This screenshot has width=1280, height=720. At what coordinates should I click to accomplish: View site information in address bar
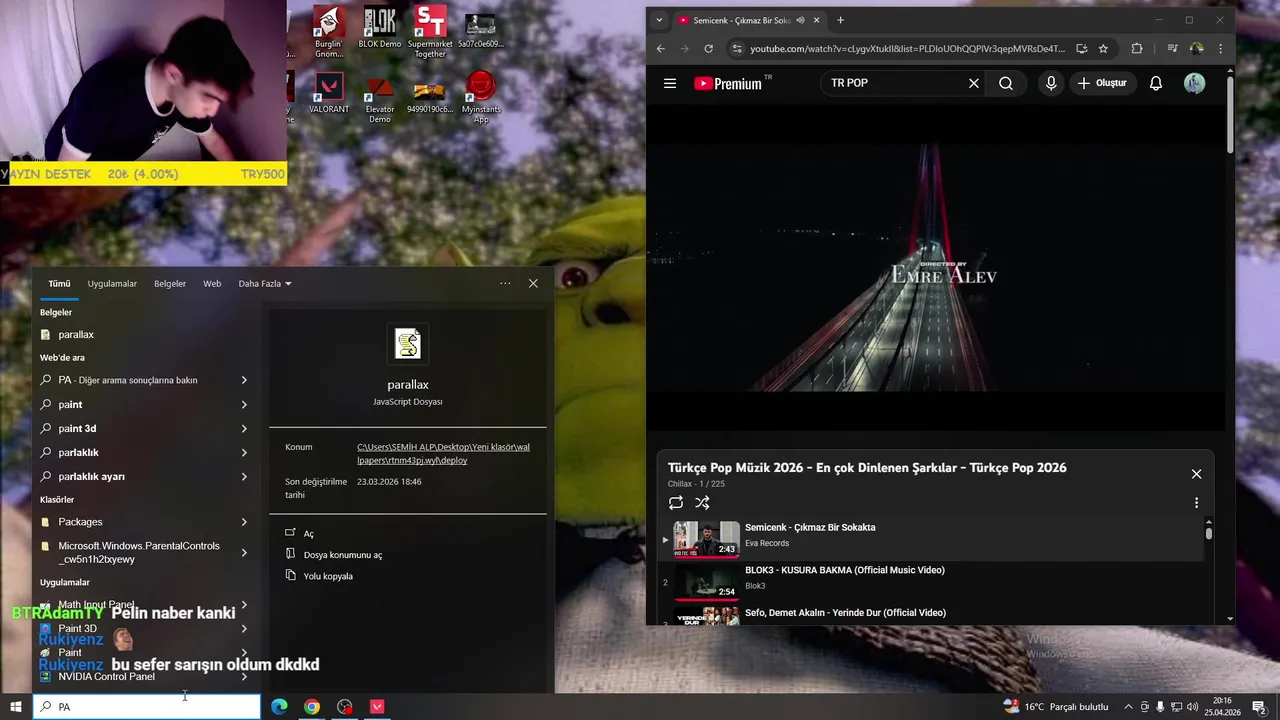click(x=737, y=49)
